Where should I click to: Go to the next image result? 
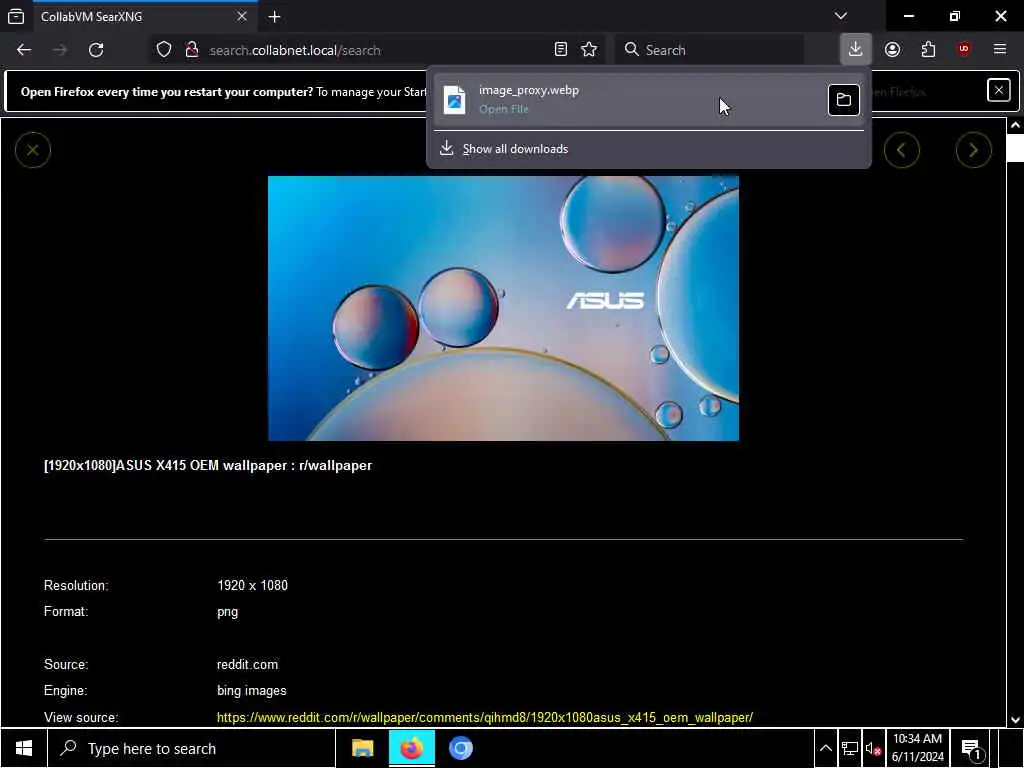coord(973,150)
